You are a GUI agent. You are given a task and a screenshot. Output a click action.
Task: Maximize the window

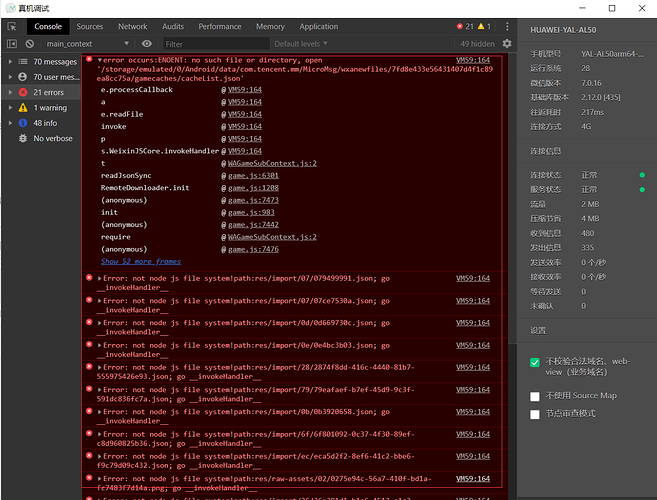612,8
